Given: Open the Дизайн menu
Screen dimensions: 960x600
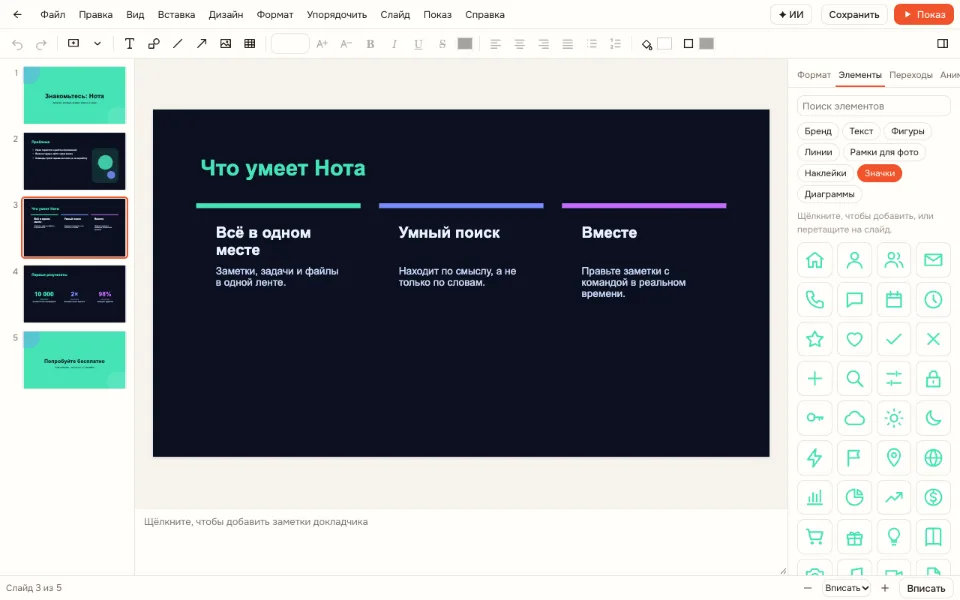Looking at the screenshot, I should (x=226, y=15).
